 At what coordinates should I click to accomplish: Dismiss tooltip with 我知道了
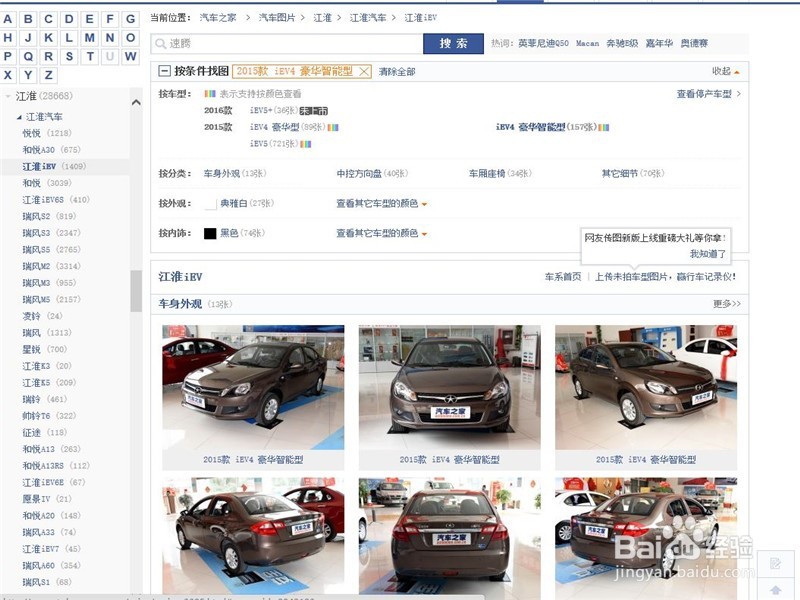pos(708,254)
